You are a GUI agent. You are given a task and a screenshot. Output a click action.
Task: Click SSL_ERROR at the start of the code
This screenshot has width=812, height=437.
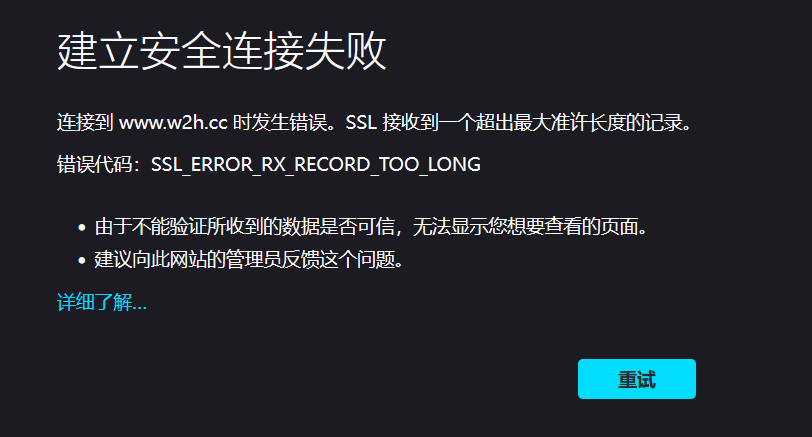(201, 165)
